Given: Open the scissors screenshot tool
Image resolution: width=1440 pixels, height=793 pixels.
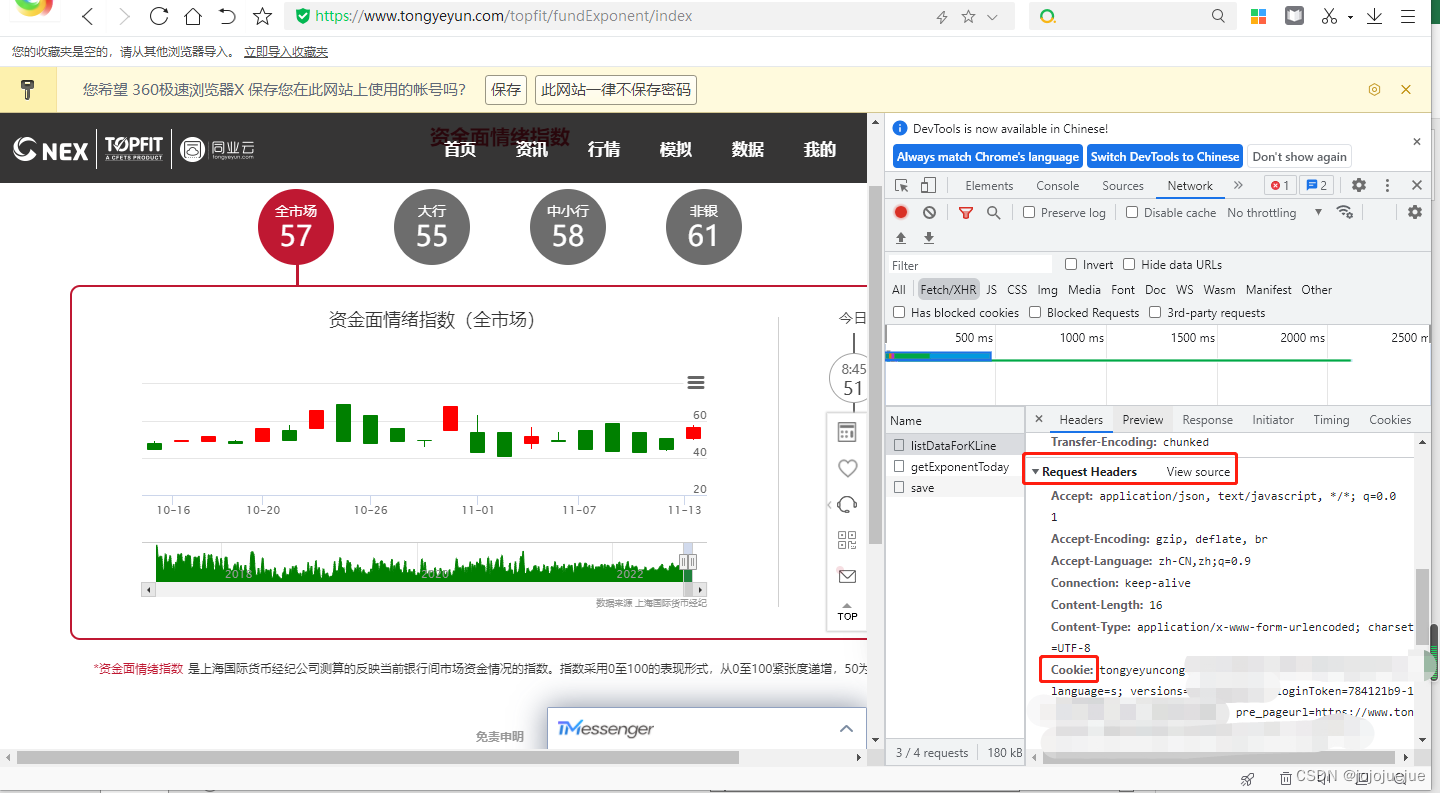Looking at the screenshot, I should (x=1329, y=16).
